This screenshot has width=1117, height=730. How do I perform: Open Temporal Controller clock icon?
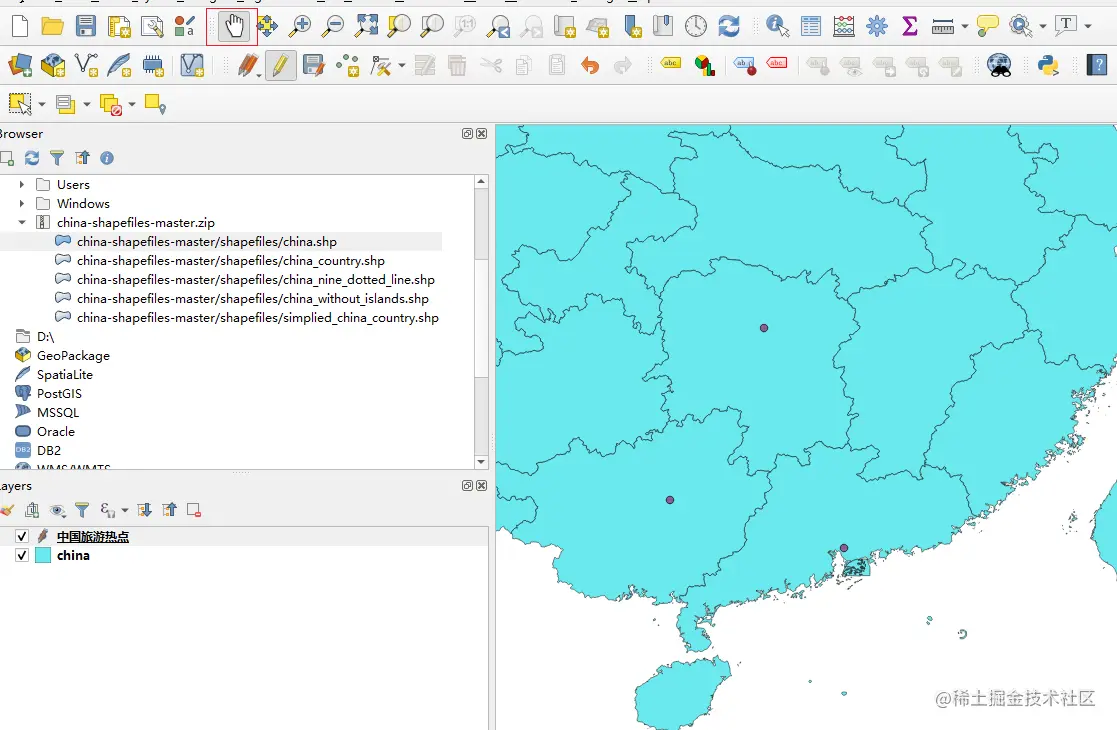click(695, 26)
